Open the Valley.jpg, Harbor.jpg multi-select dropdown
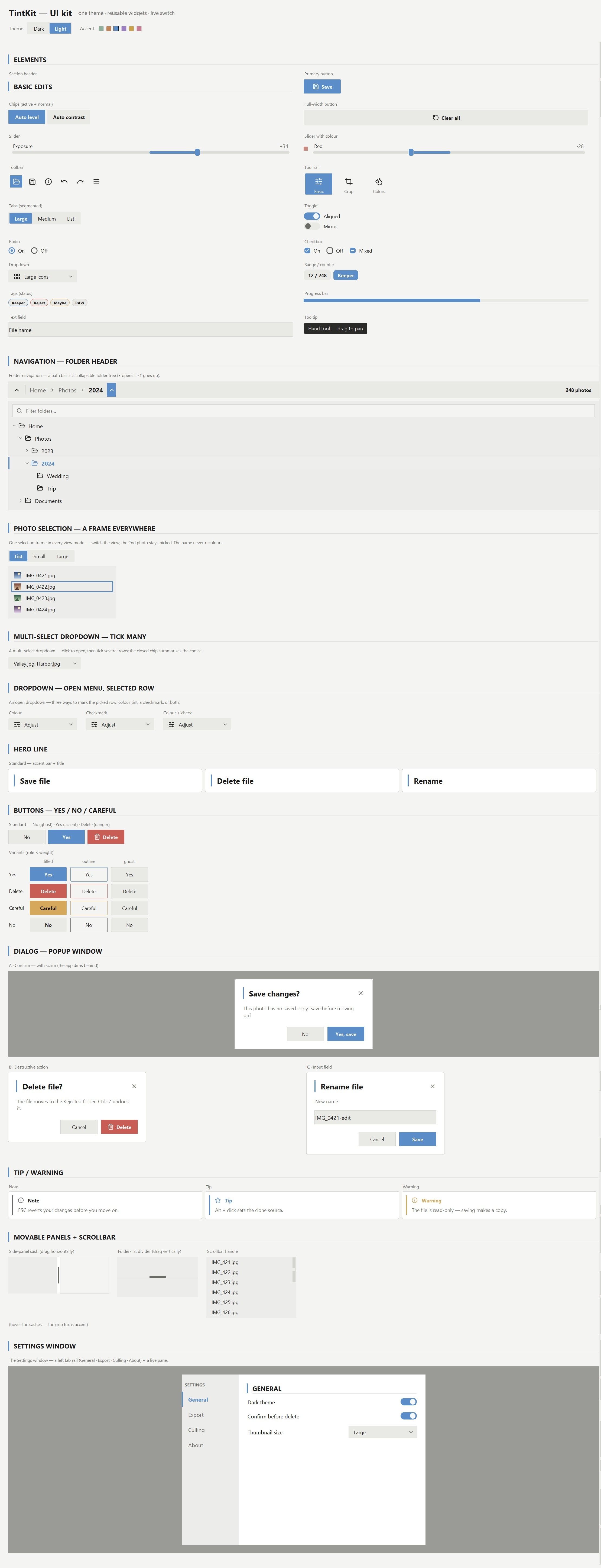The height and width of the screenshot is (1568, 601). [x=45, y=663]
